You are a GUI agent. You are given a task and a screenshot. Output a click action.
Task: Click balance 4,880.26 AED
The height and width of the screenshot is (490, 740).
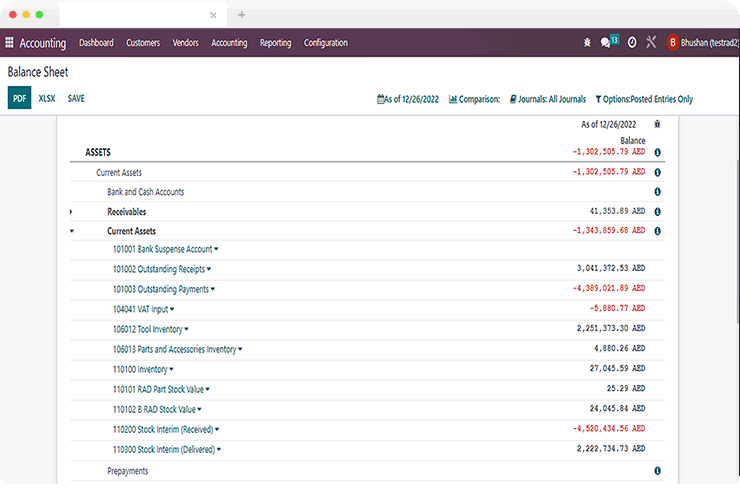(x=619, y=348)
